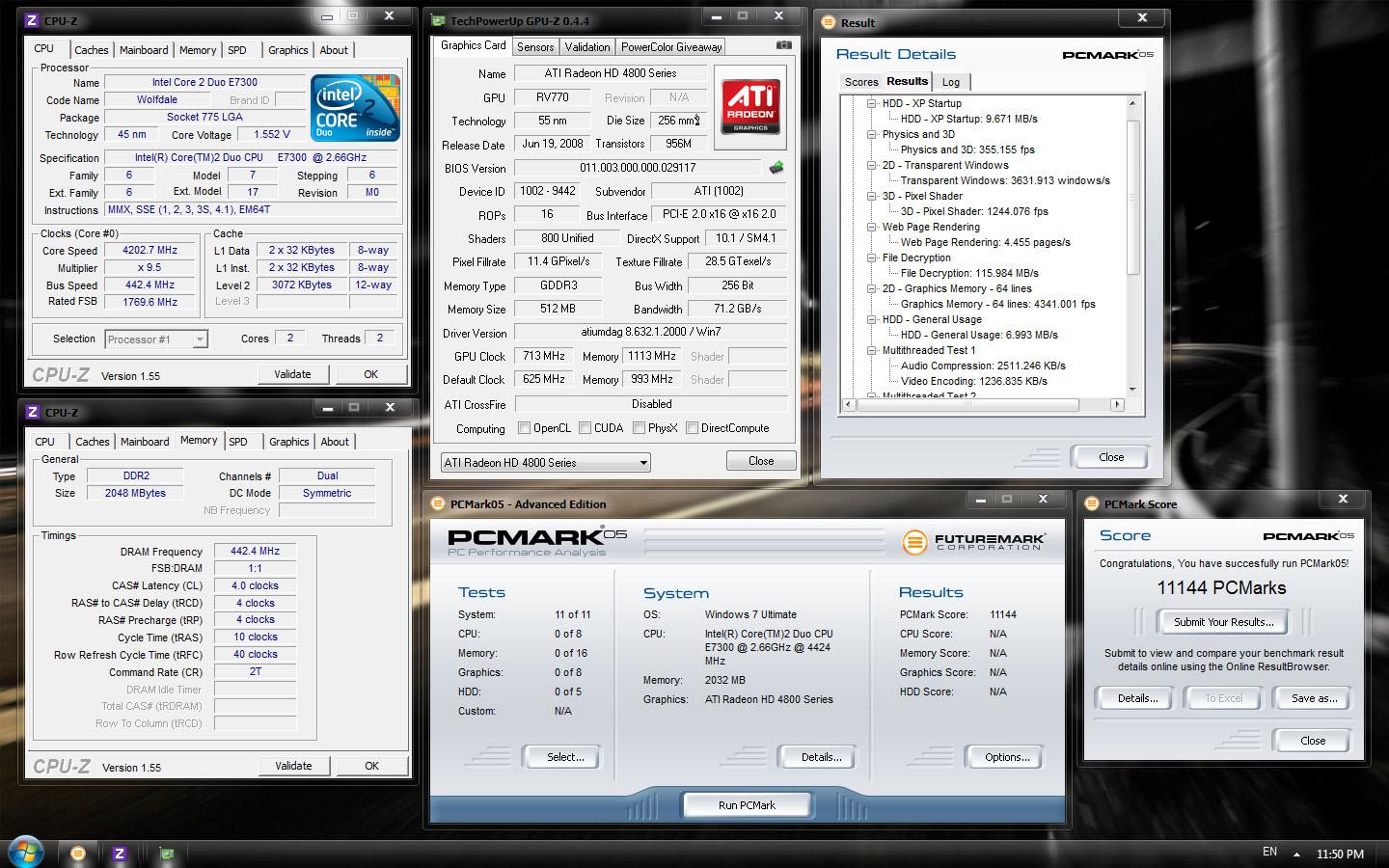Click the GPU-Z window title icon
This screenshot has width=1389, height=868.
click(438, 20)
